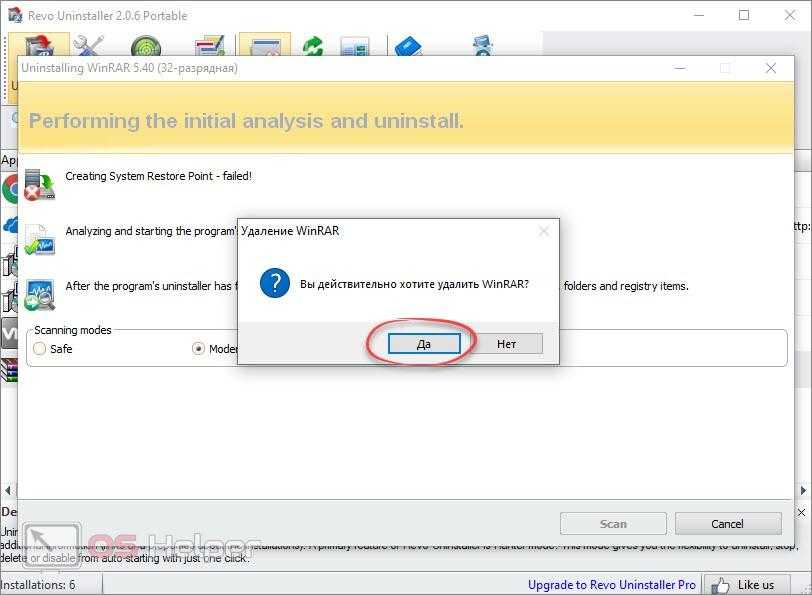This screenshot has height=595, width=812.
Task: Click the System Restore Point failed icon
Action: pyautogui.click(x=39, y=185)
